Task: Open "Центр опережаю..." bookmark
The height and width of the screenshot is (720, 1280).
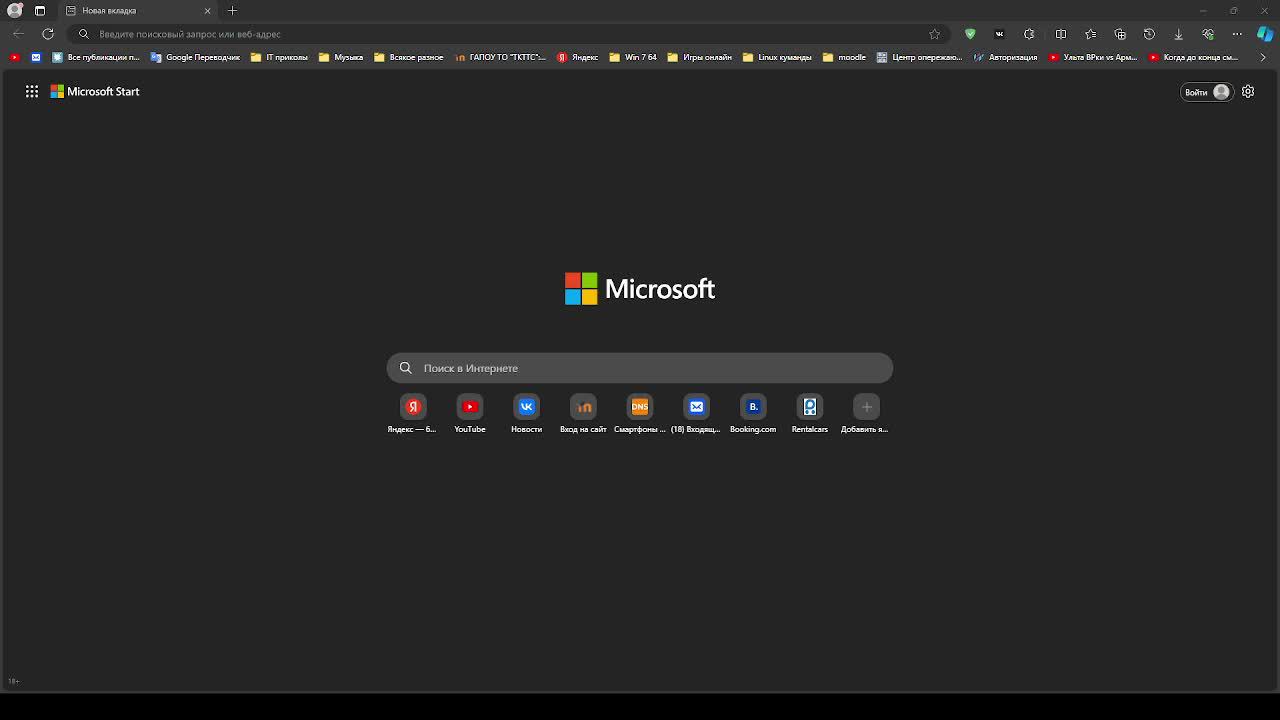Action: pos(919,57)
